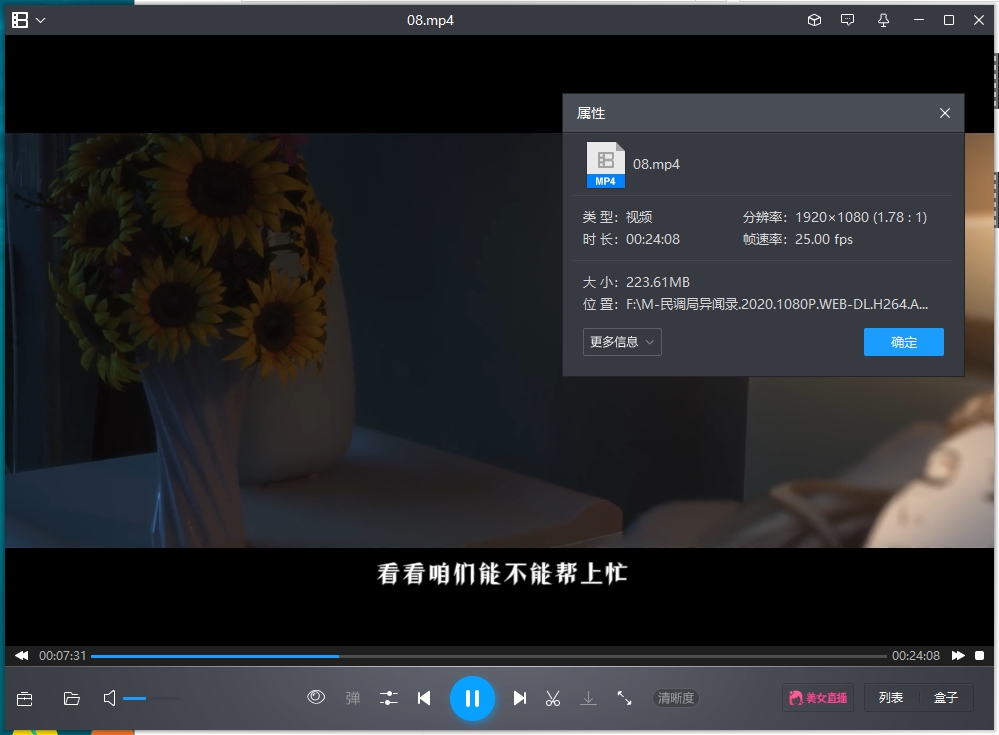Pin the player window on top
The height and width of the screenshot is (735, 999).
pyautogui.click(x=883, y=20)
